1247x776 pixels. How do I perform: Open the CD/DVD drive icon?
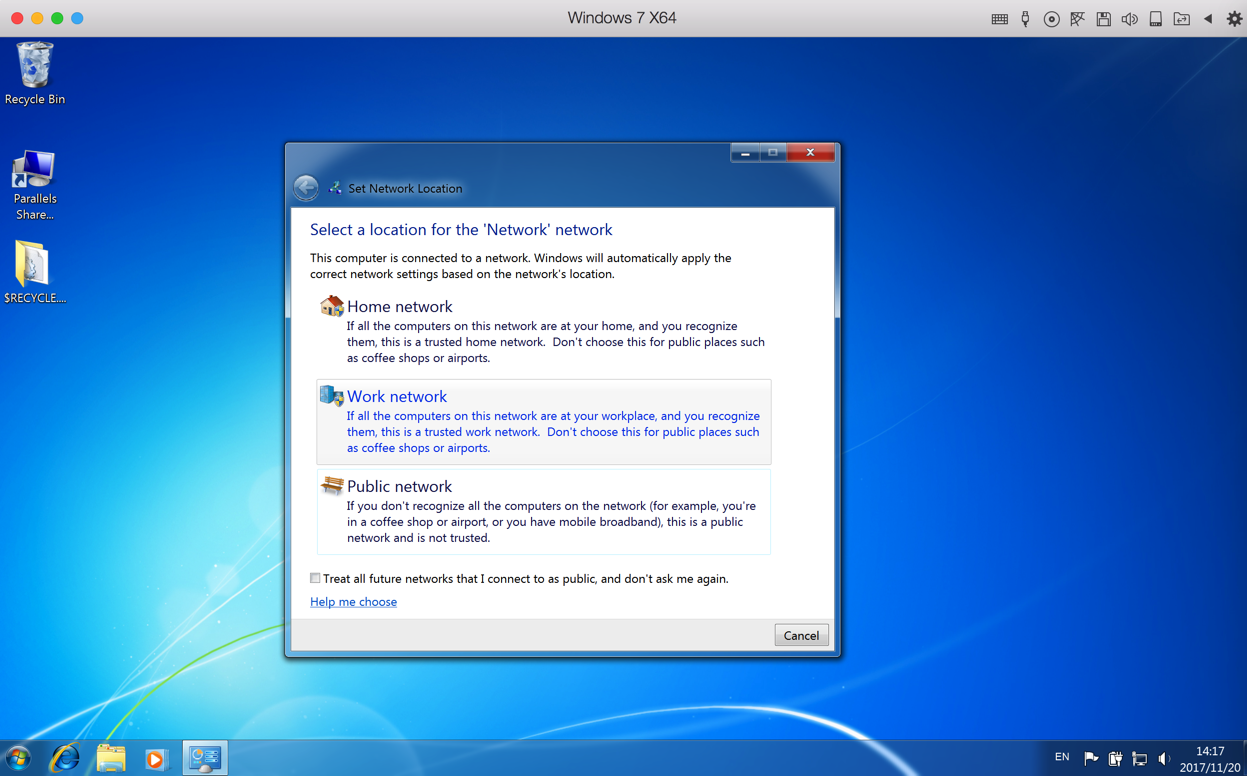[x=1051, y=19]
